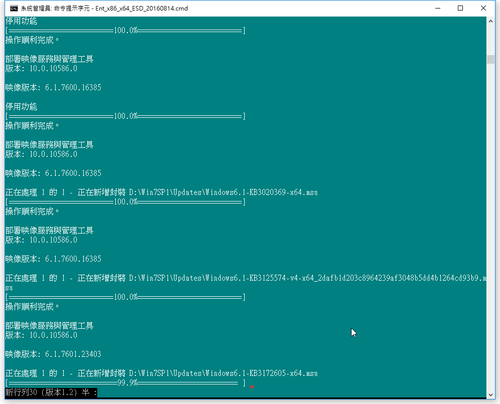Click the line adding Windows6.1-KB3020369-x64.msu
Image resolution: width=500 pixels, height=404 pixels.
161,192
